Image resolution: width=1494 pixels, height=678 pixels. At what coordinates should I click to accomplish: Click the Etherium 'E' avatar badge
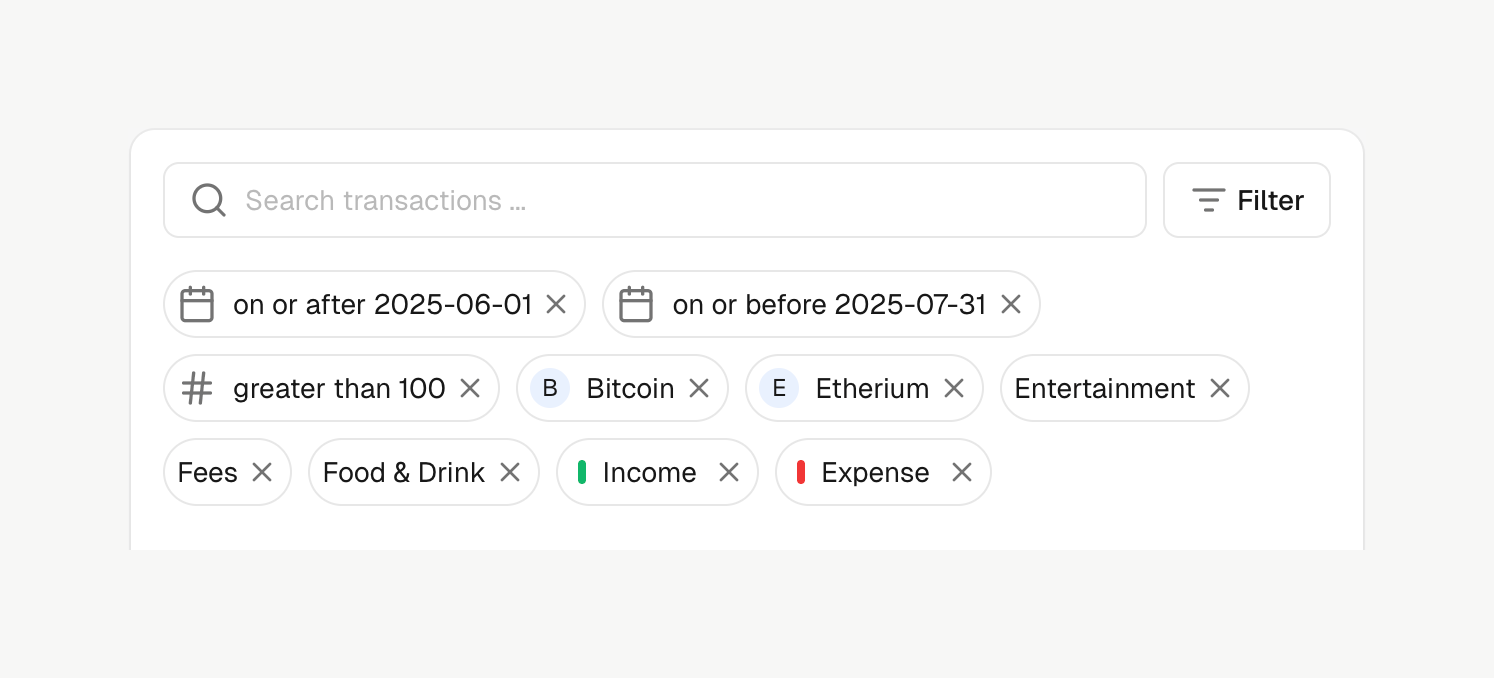tap(779, 388)
